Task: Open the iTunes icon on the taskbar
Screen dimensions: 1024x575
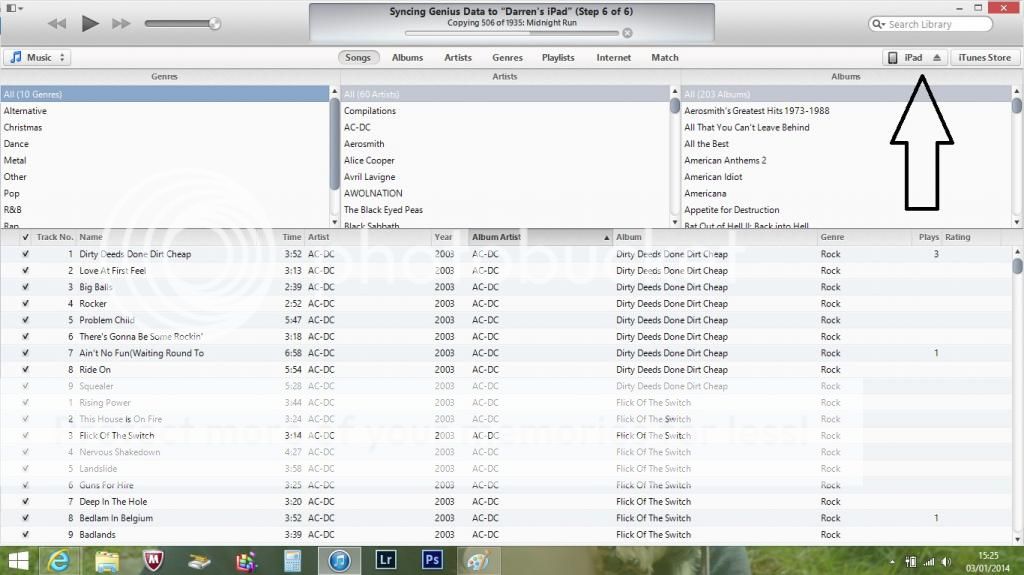Action: click(339, 561)
